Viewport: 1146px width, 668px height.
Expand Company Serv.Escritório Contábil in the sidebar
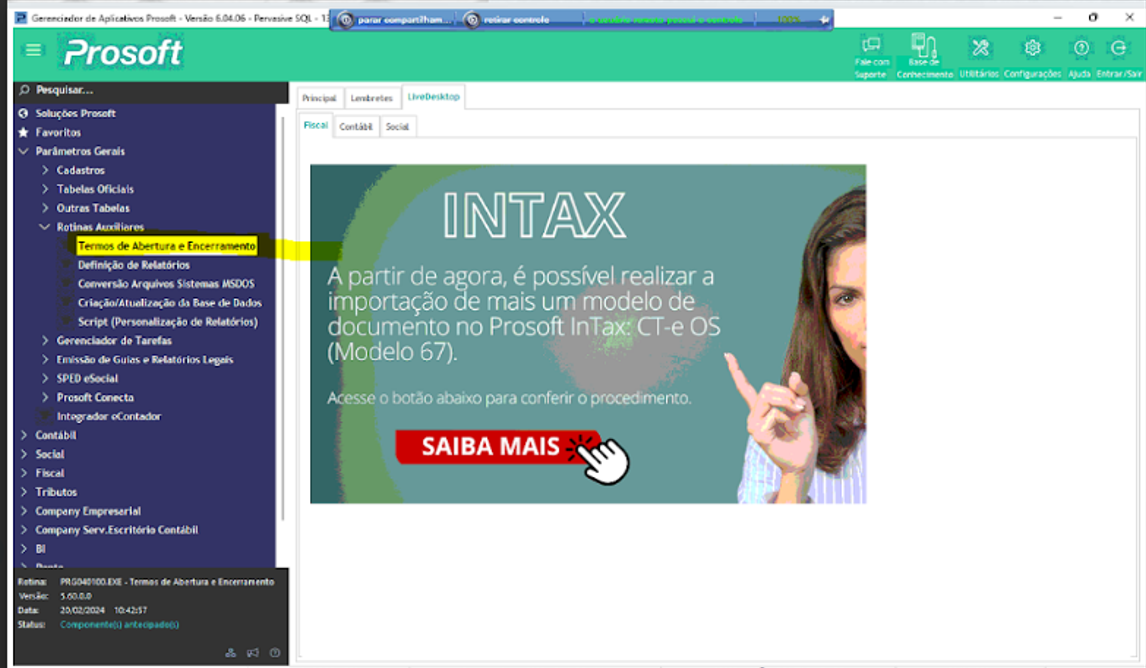click(23, 531)
